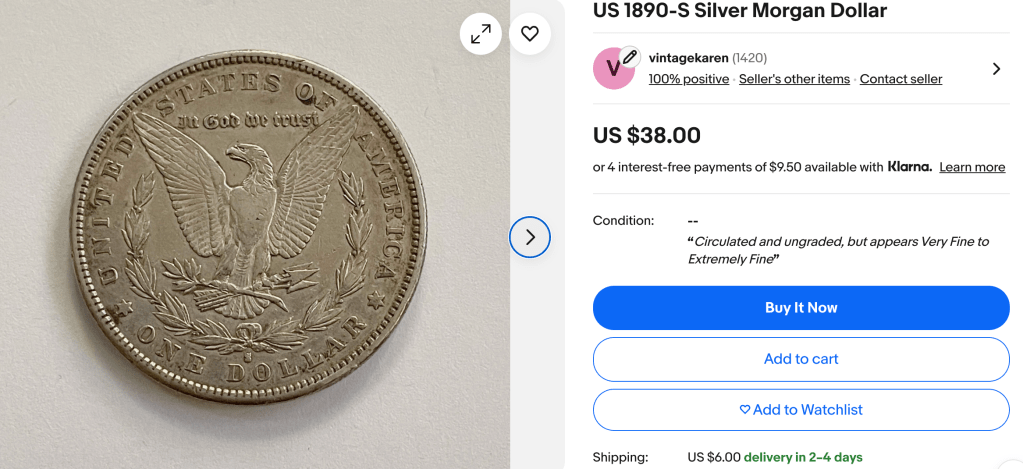The width and height of the screenshot is (1023, 469).
Task: Click the pink seller avatar
Action: [x=612, y=70]
